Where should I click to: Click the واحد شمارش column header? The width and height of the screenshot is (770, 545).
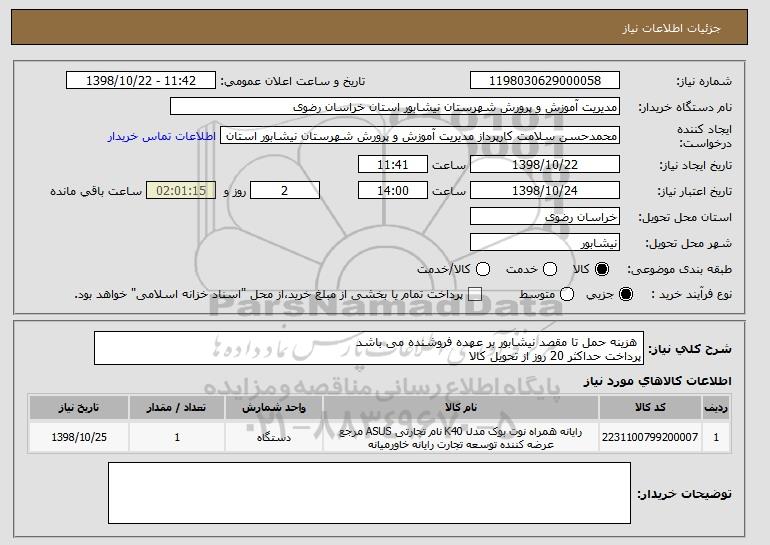(x=274, y=408)
